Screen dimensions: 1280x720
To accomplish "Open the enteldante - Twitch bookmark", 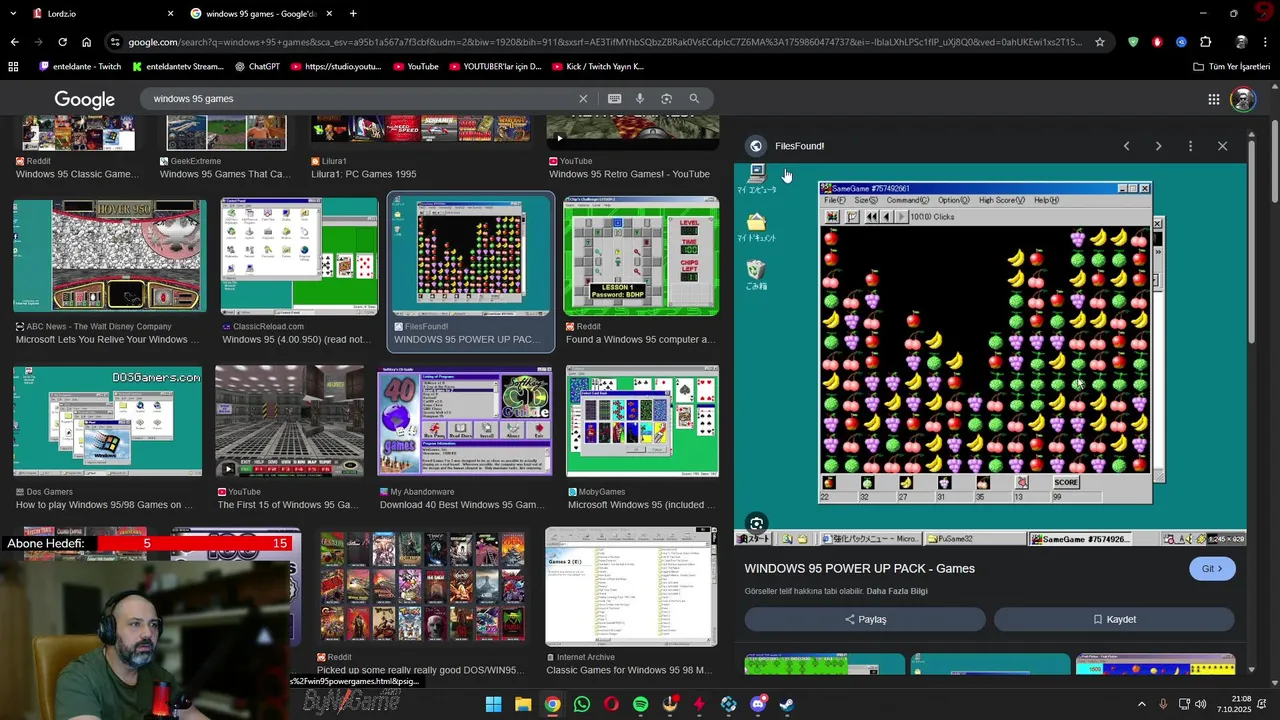I will coord(79,66).
